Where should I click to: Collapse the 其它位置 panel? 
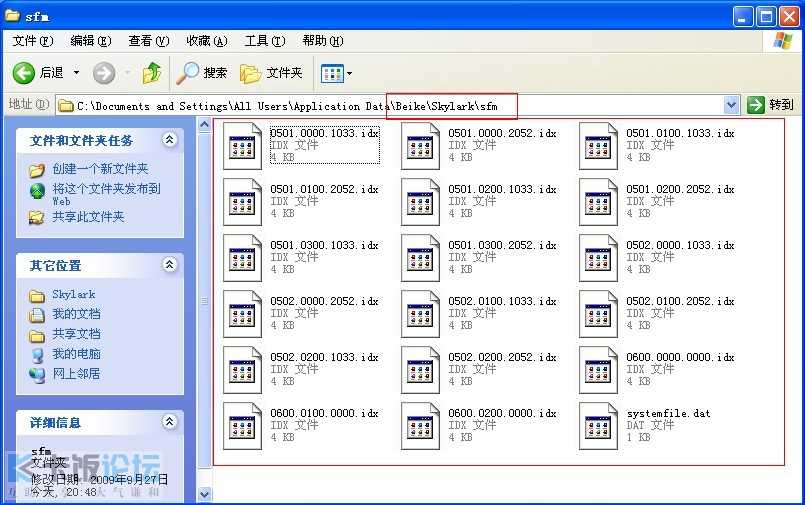[169, 265]
